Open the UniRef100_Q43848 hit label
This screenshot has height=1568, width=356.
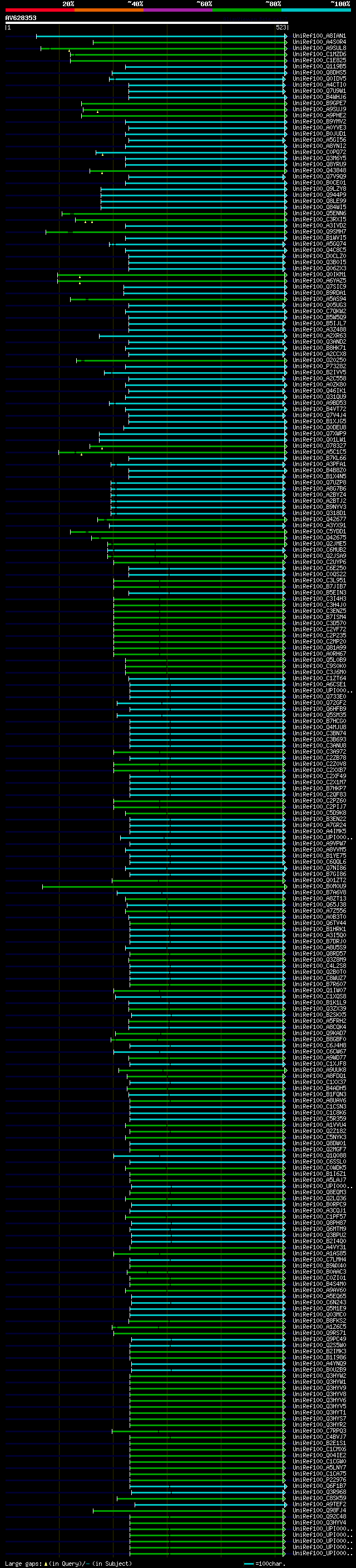pos(319,170)
